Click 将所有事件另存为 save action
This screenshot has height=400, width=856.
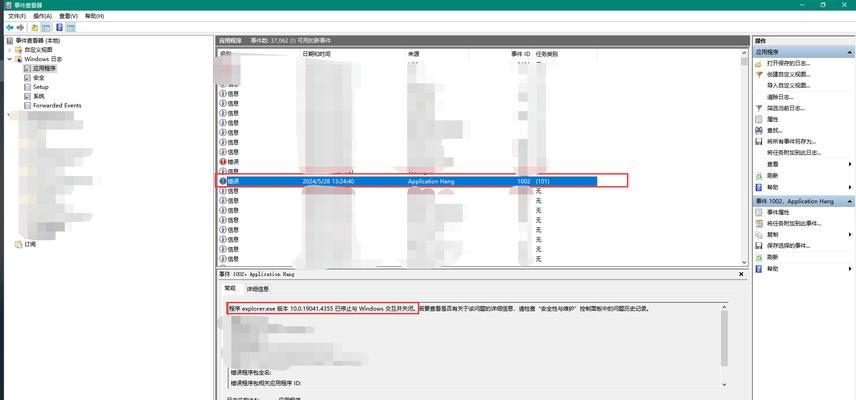point(787,141)
